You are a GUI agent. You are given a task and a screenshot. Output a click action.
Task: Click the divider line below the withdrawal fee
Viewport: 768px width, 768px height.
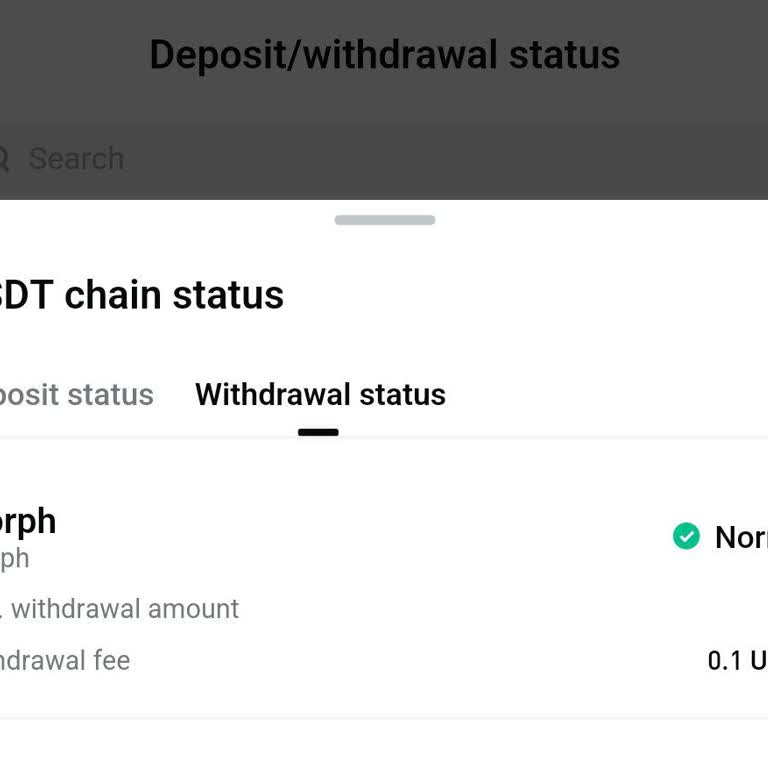(x=384, y=718)
